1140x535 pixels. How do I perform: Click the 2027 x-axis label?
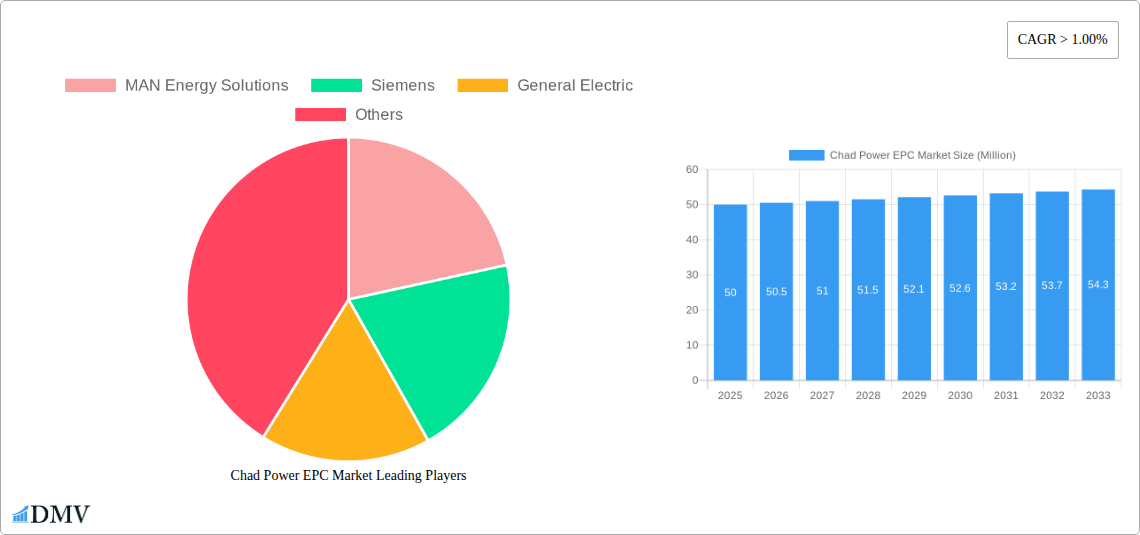point(822,396)
